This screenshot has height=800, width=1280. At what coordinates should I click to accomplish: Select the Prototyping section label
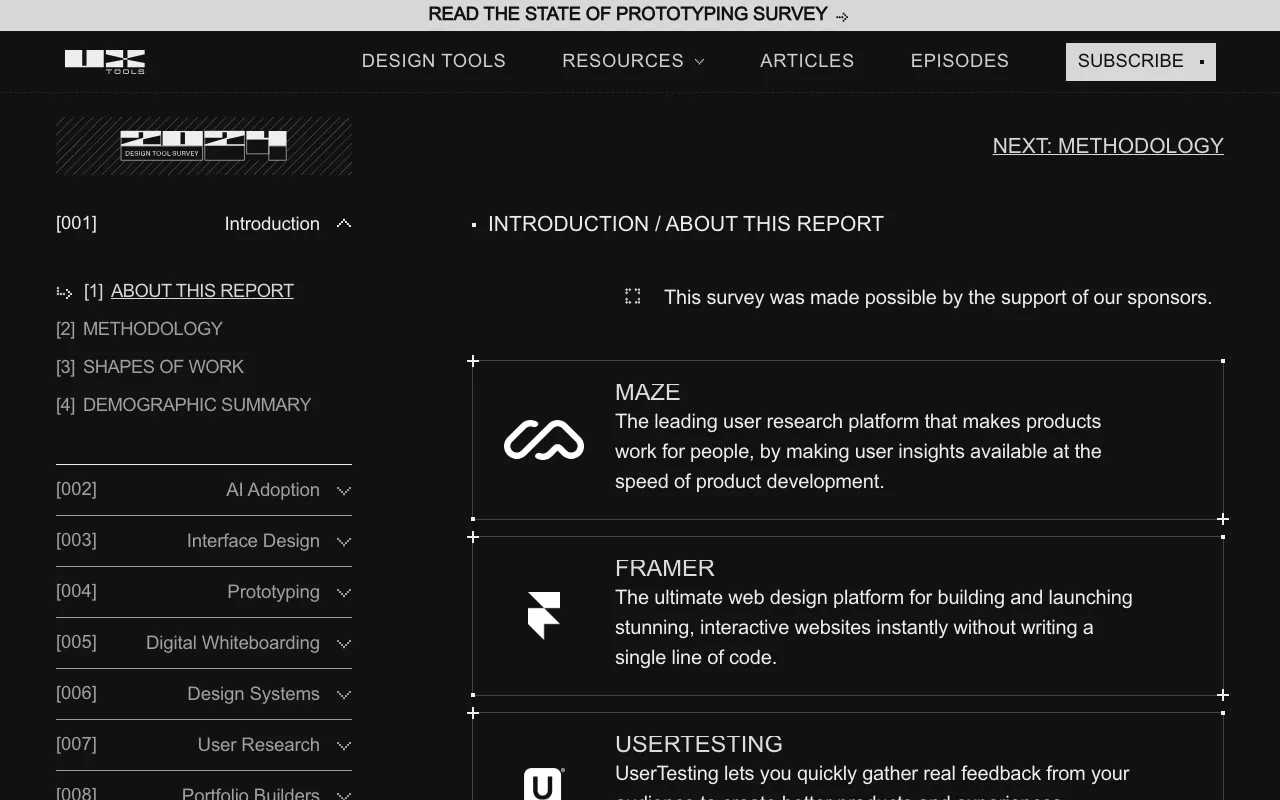(273, 592)
